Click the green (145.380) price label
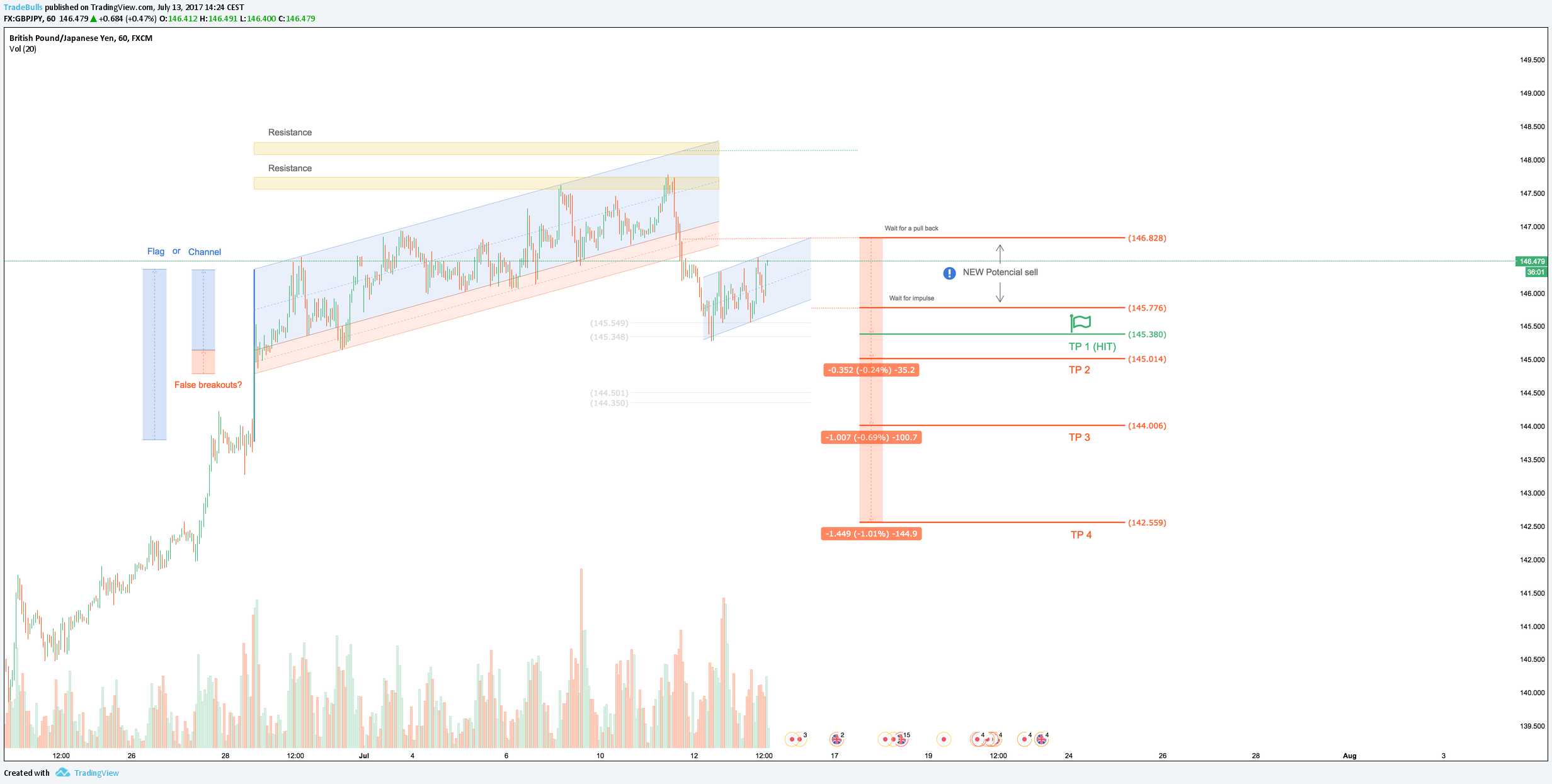This screenshot has height=784, width=1552. pos(1147,334)
